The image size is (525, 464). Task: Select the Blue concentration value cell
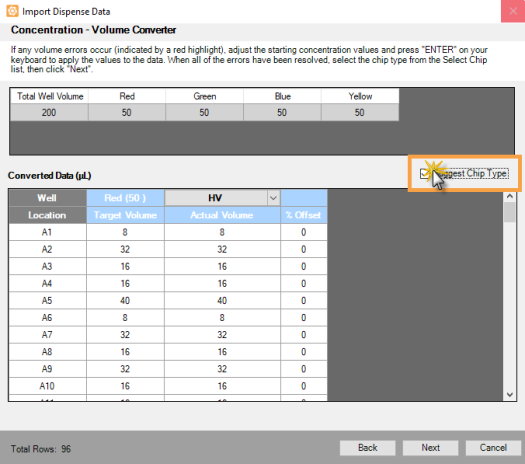coord(282,112)
